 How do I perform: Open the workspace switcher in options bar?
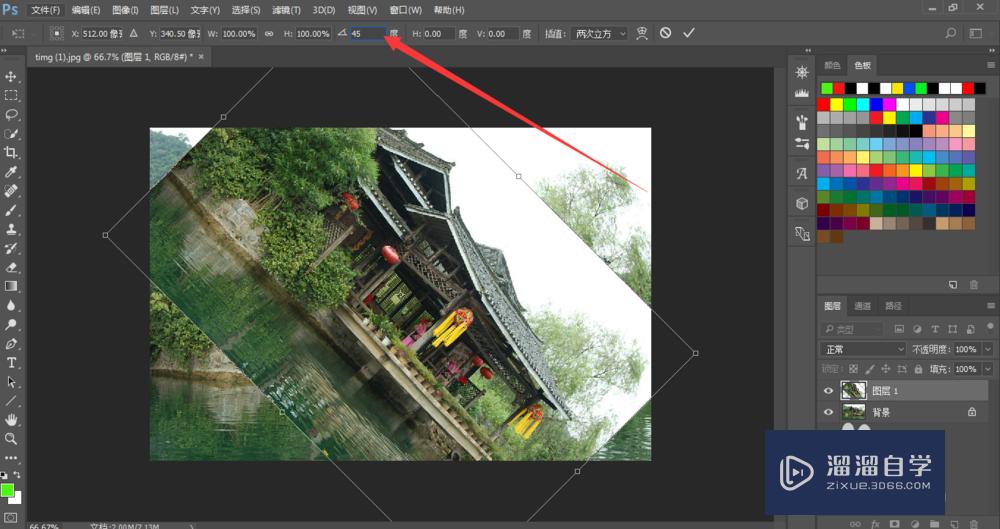pyautogui.click(x=976, y=33)
